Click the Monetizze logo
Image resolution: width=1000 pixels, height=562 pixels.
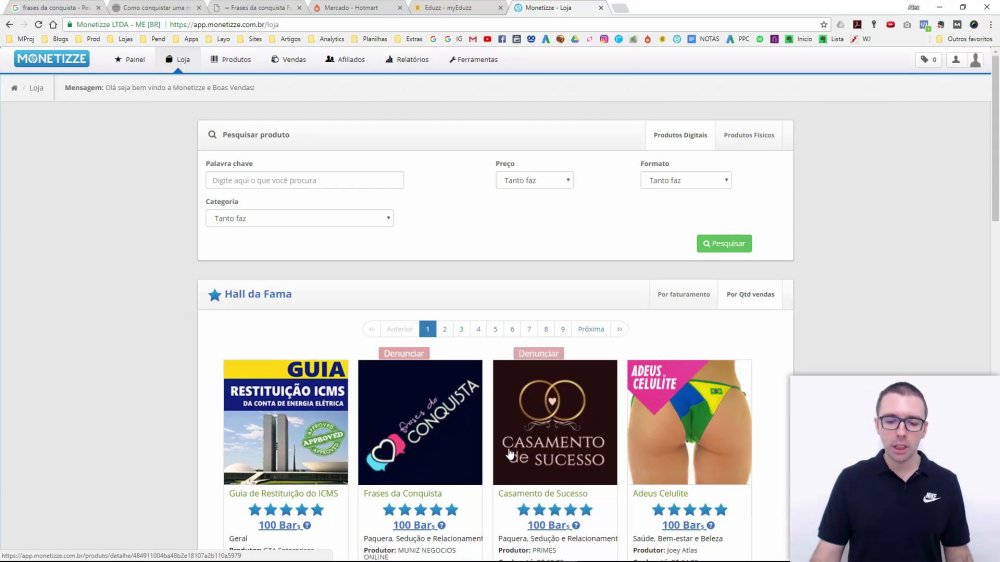coord(52,59)
